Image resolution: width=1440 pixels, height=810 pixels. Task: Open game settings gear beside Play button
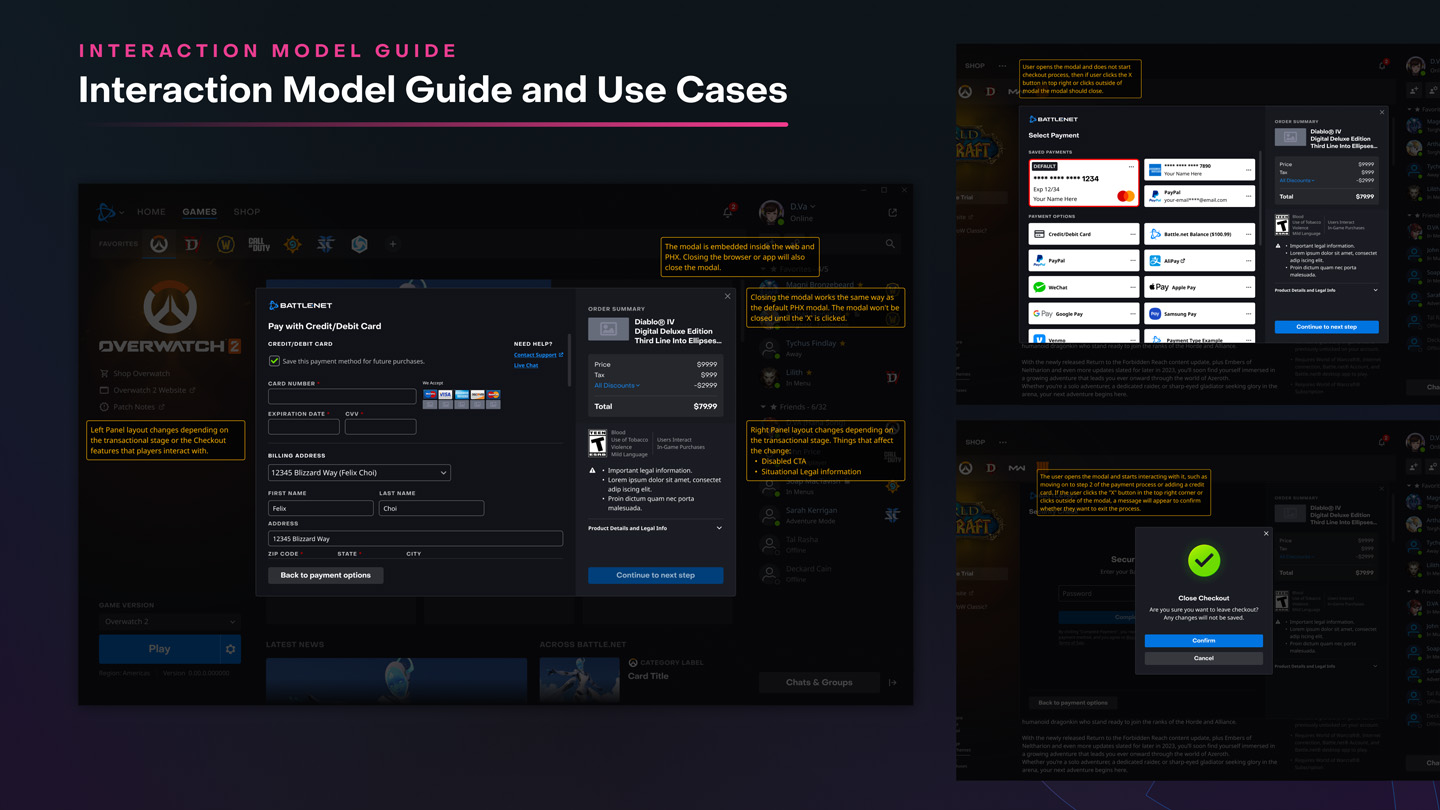[231, 649]
